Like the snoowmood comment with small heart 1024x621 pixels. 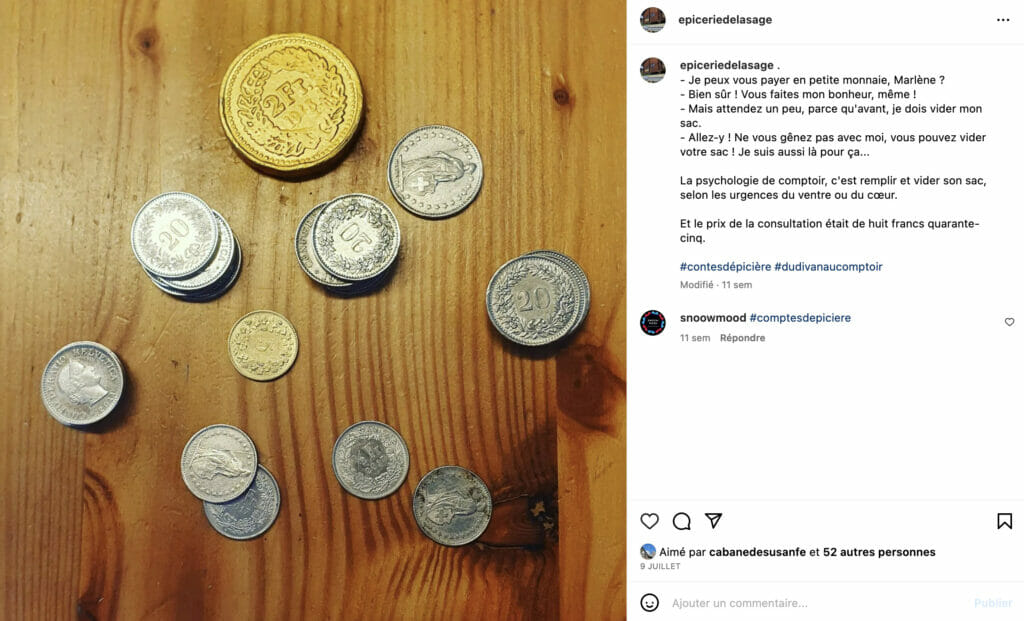pos(1010,322)
